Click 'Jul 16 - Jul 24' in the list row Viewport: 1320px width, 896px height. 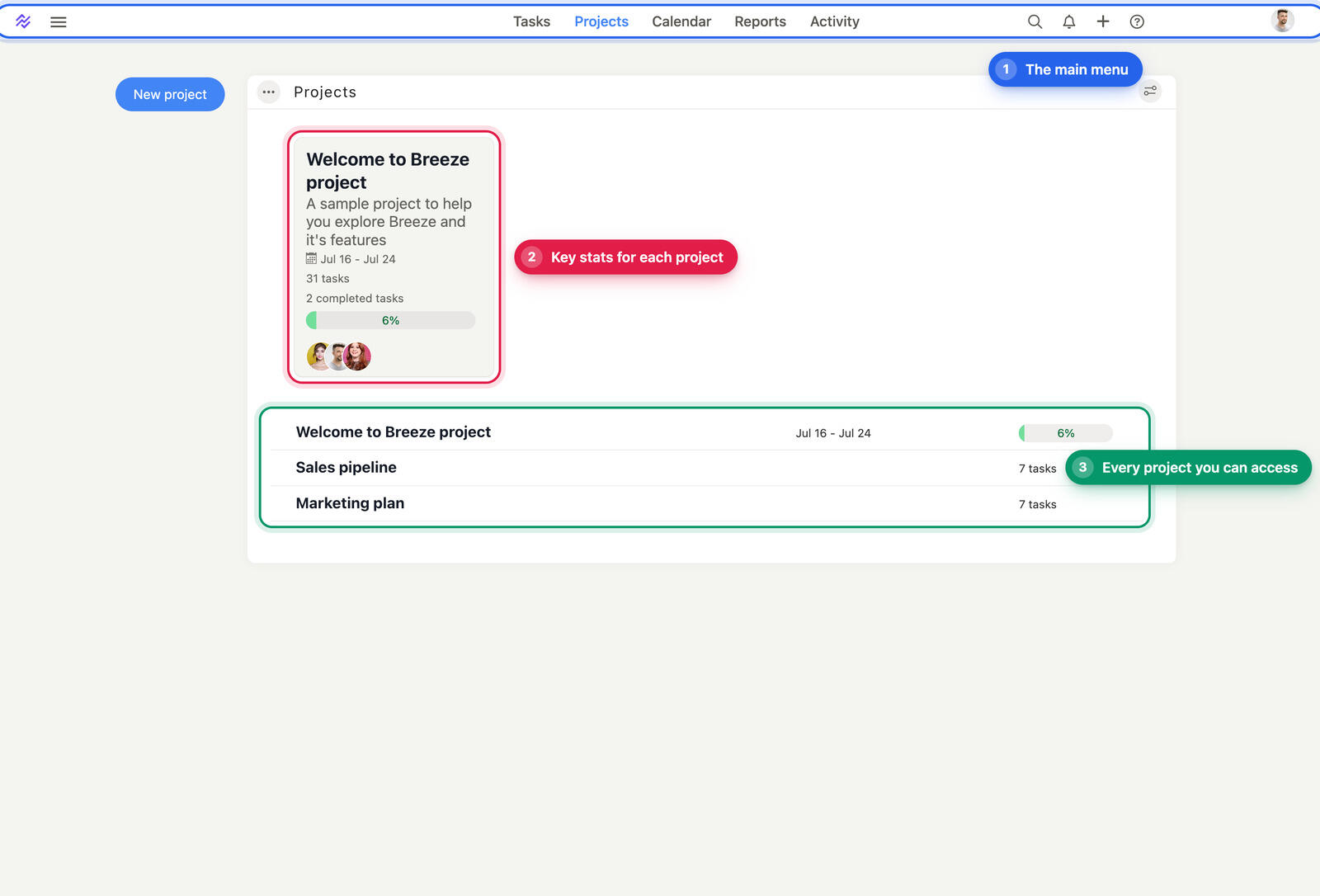(x=833, y=433)
